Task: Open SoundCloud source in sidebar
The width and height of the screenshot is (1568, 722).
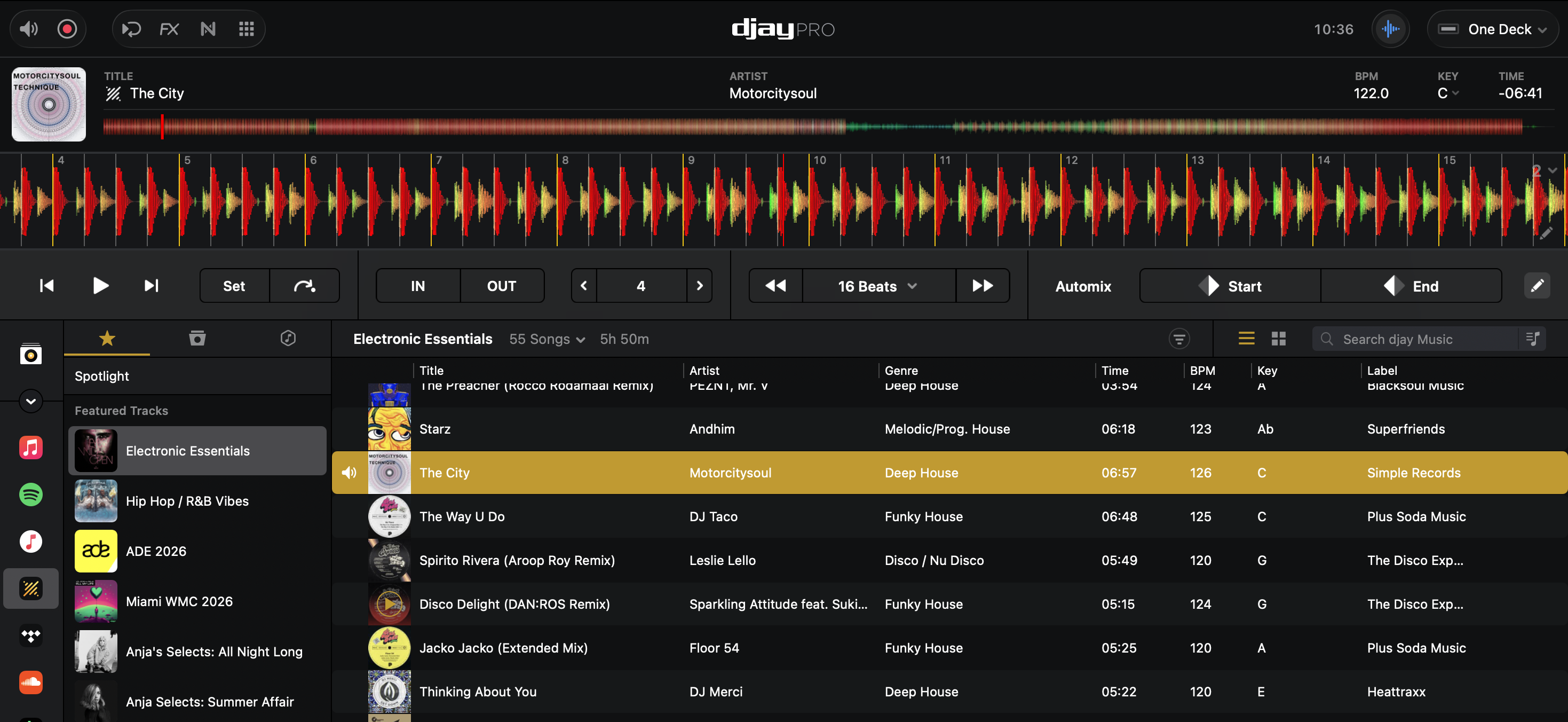Action: pos(30,682)
